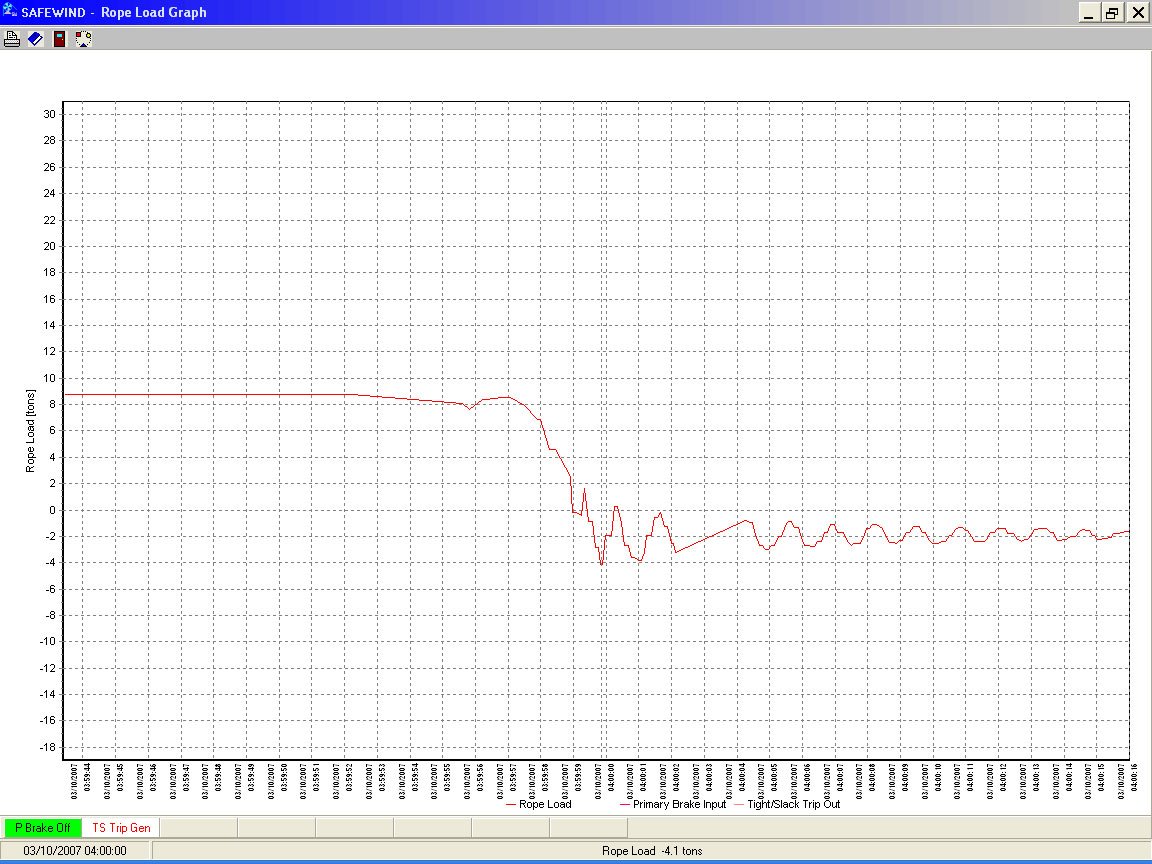This screenshot has height=864, width=1152.
Task: Click the red door exit icon
Action: pos(60,39)
